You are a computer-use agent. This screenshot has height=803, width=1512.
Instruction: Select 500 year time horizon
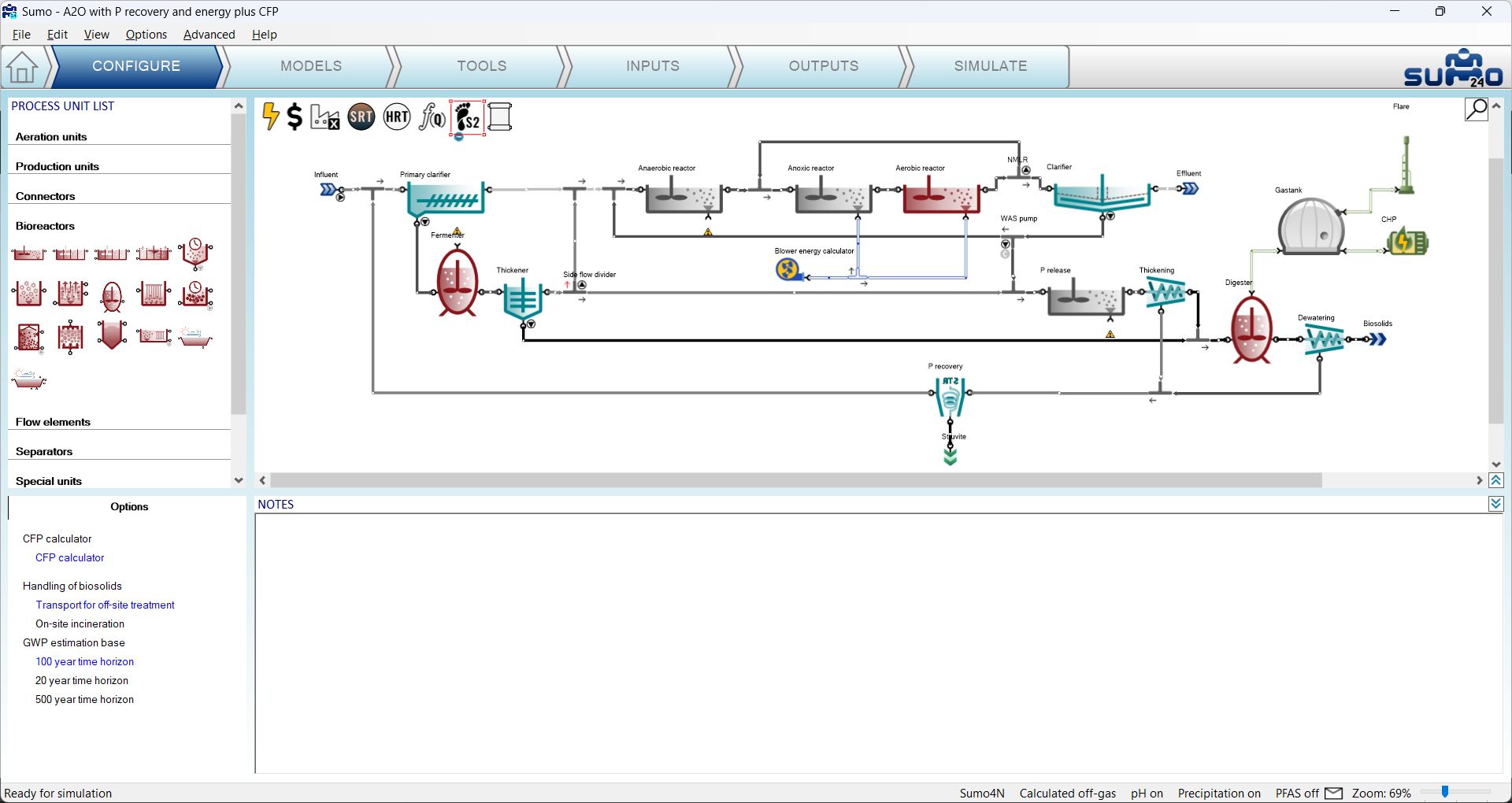[x=84, y=699]
